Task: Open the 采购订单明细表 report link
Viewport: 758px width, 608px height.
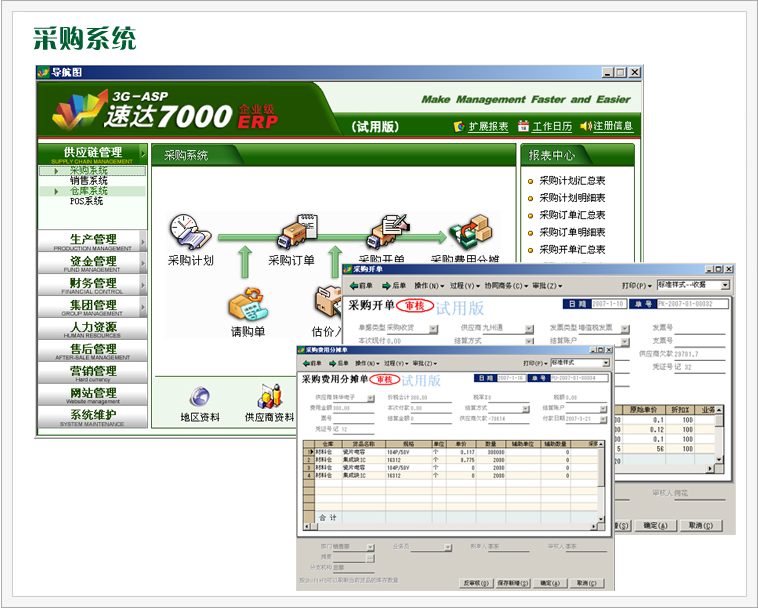Action: pos(572,232)
